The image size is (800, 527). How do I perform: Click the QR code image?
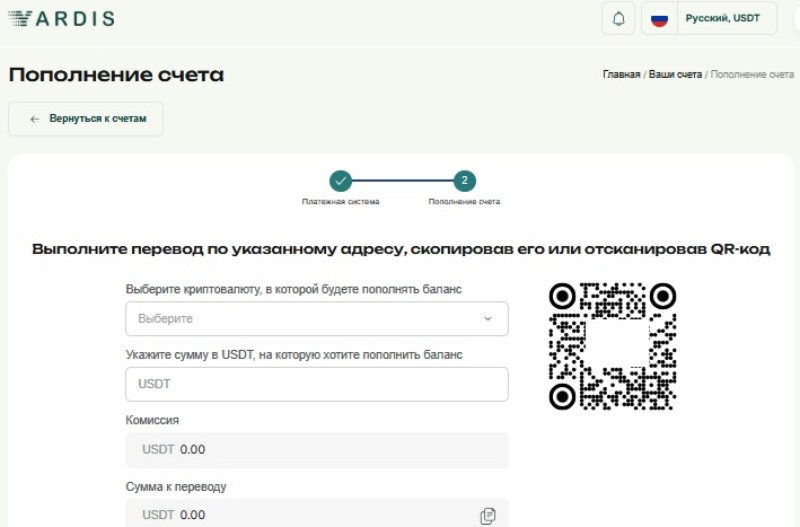(x=613, y=346)
